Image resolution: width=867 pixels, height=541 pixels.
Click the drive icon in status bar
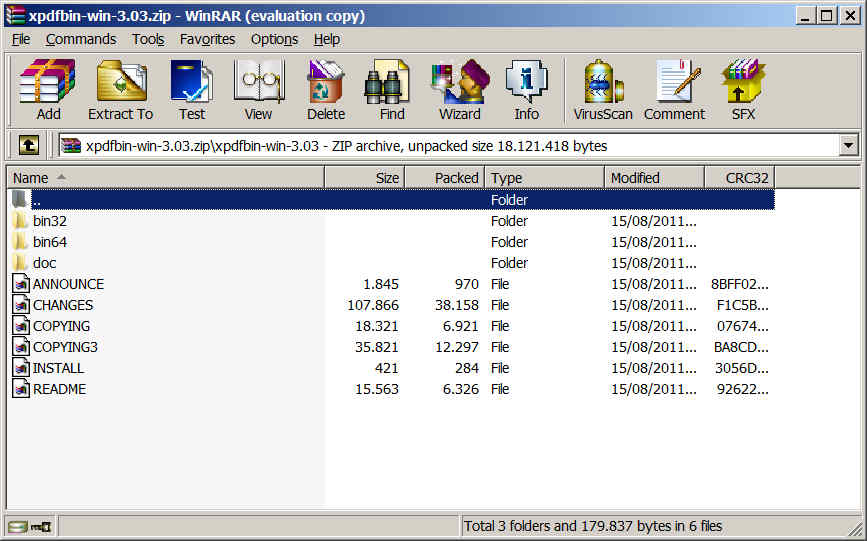(x=18, y=526)
